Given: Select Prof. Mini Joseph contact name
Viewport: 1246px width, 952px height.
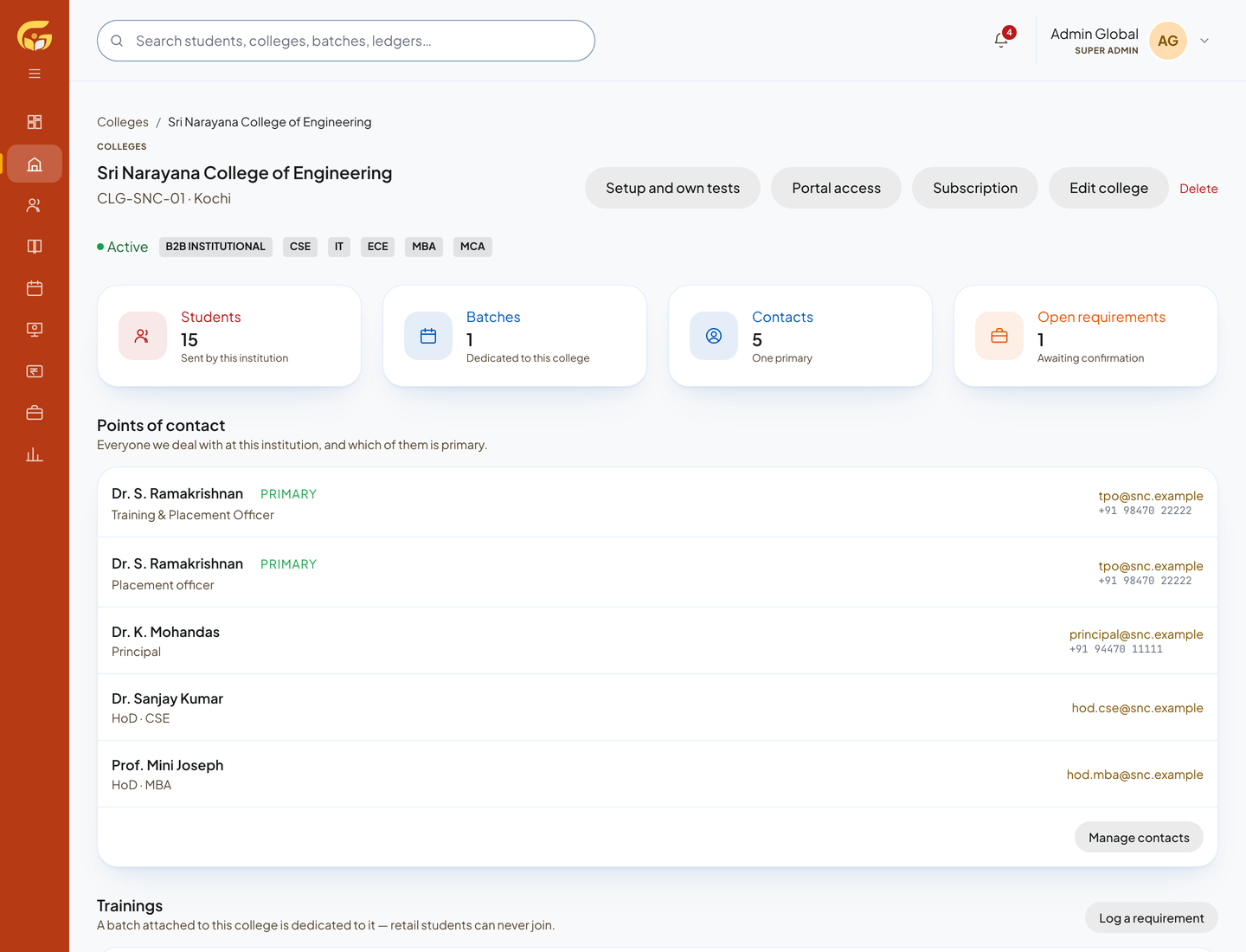Looking at the screenshot, I should (167, 765).
